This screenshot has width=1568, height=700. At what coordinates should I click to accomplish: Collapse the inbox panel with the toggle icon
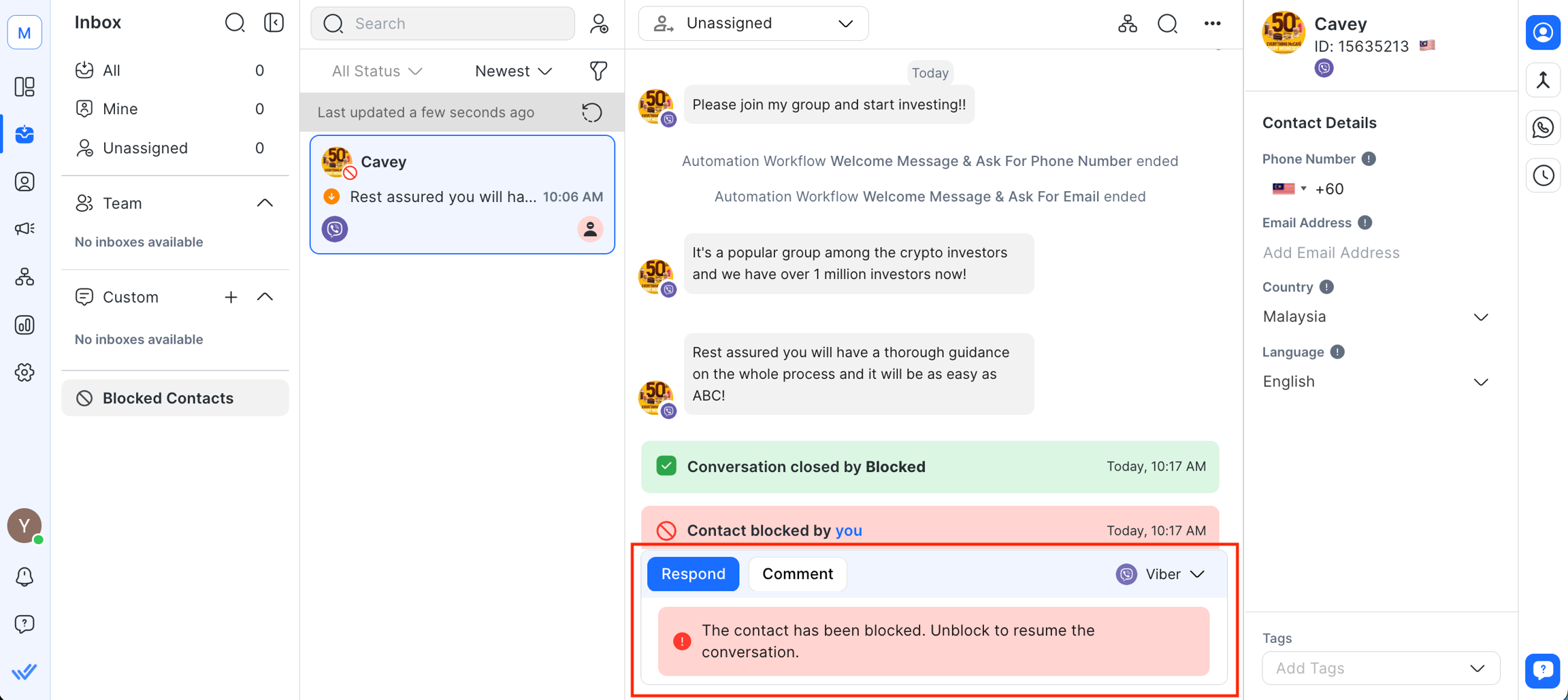[x=274, y=22]
